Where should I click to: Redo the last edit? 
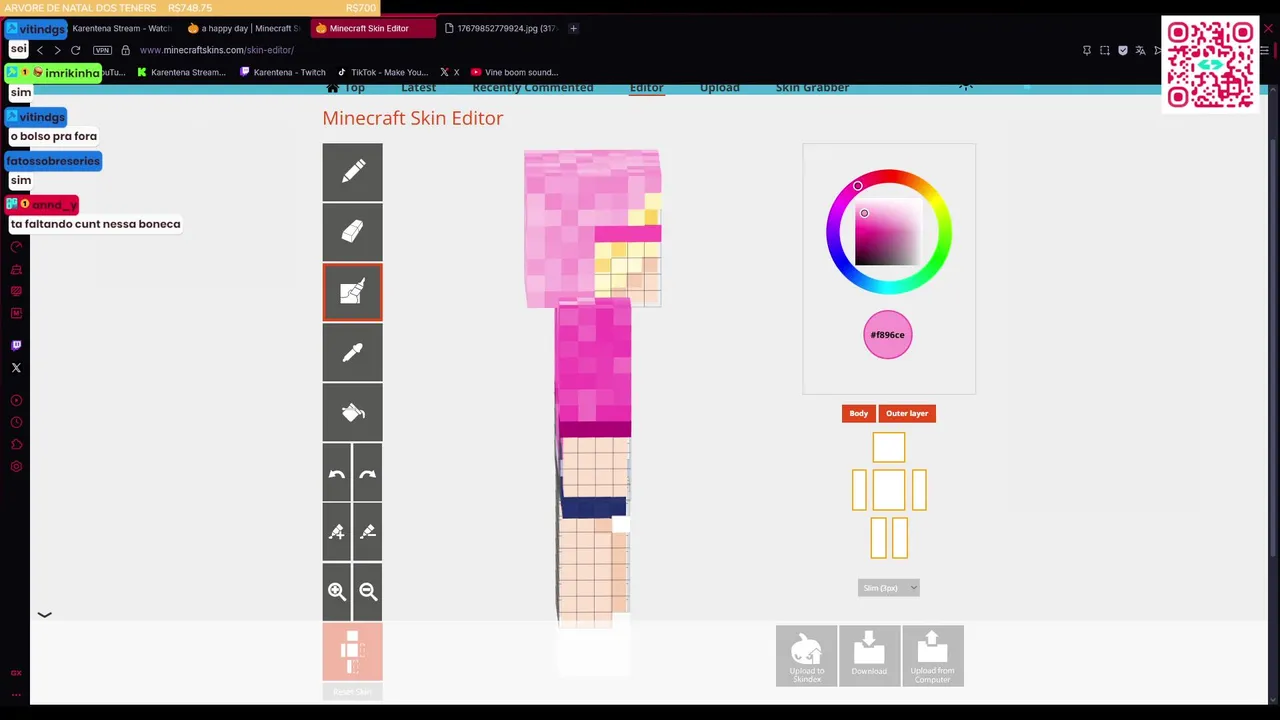(368, 472)
